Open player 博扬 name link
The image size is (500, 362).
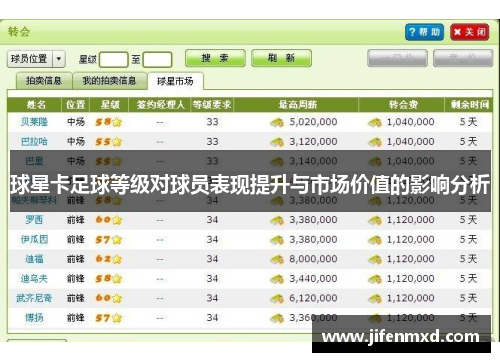click(34, 318)
